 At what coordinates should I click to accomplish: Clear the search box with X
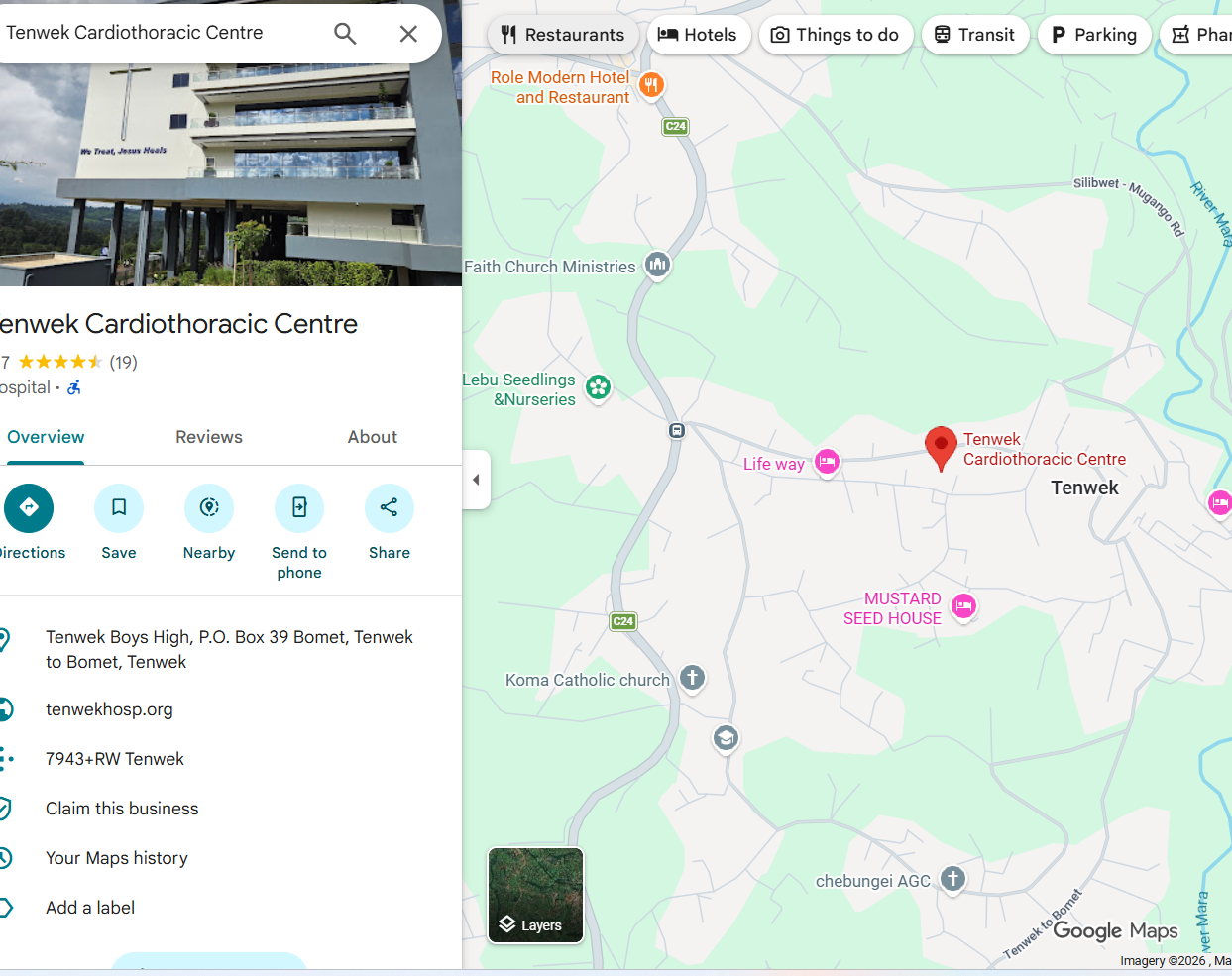408,34
